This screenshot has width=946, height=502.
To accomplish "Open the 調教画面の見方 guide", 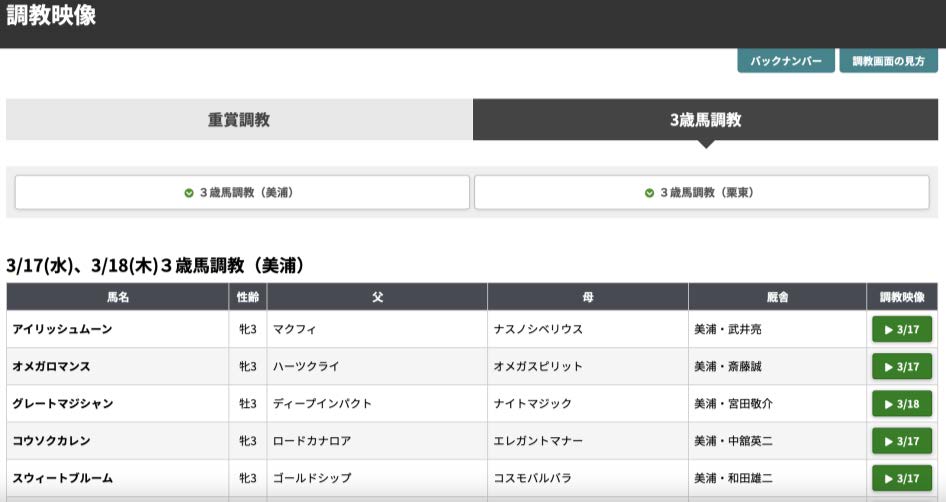I will tap(889, 61).
